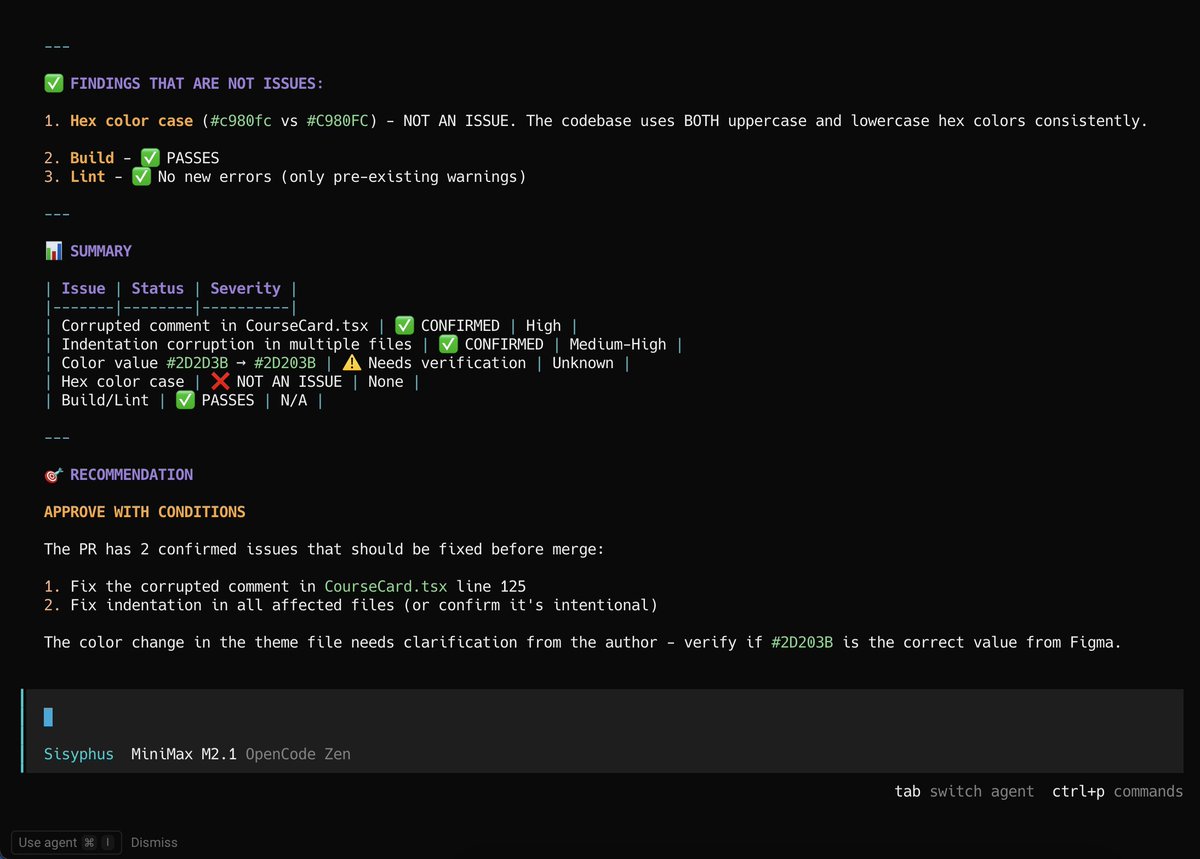This screenshot has height=859, width=1200.
Task: Click the bar chart icon beside SUMMARY
Action: click(53, 251)
